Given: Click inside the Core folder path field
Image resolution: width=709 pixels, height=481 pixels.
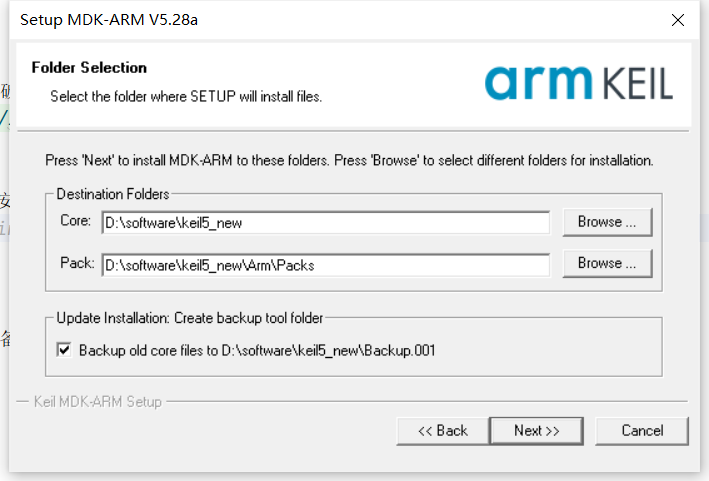Looking at the screenshot, I should (326, 222).
